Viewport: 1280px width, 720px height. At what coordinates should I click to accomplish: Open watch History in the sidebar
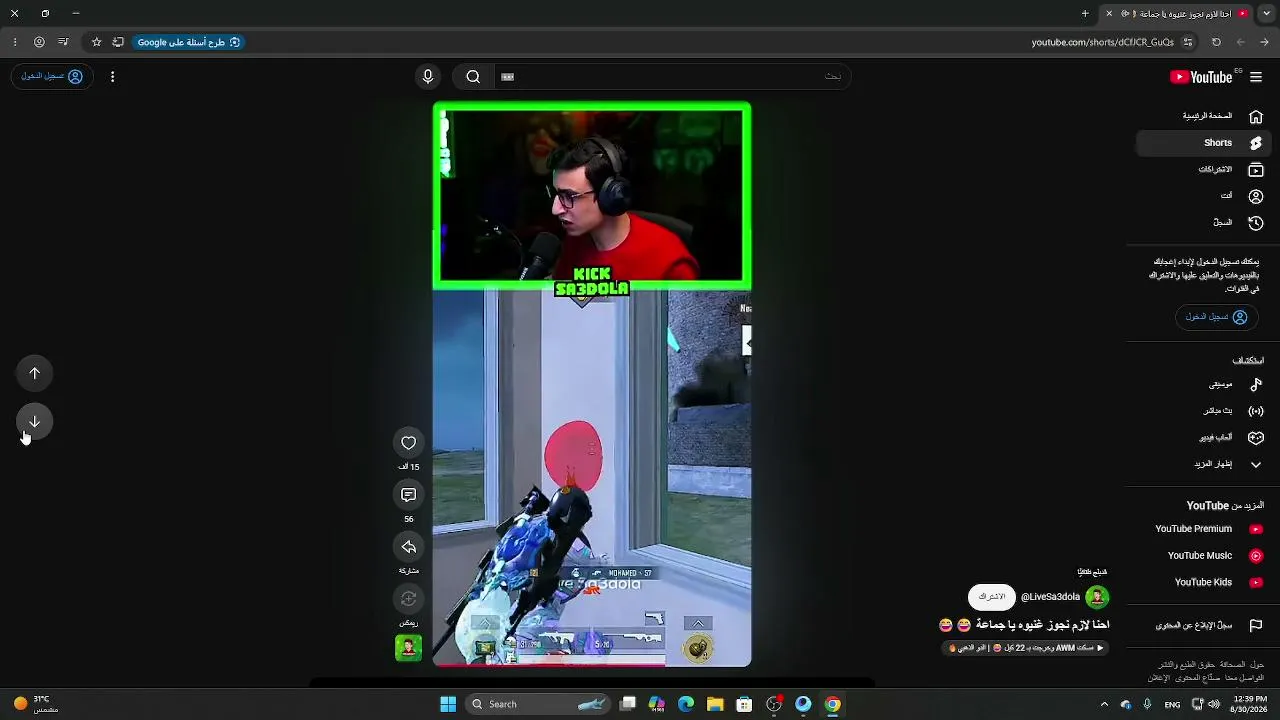(1203, 223)
